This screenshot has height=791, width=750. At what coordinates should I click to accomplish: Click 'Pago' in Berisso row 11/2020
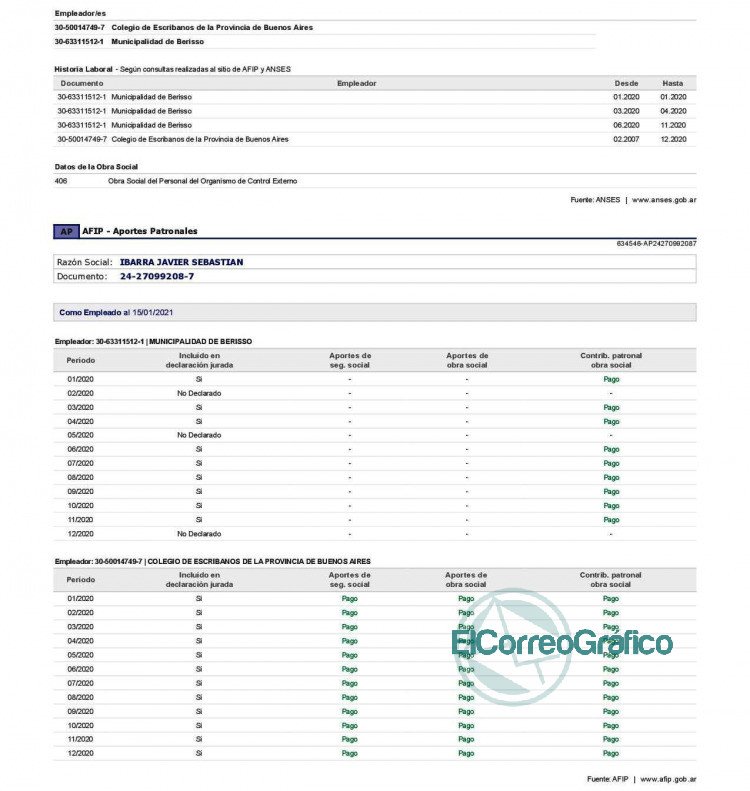coord(611,520)
